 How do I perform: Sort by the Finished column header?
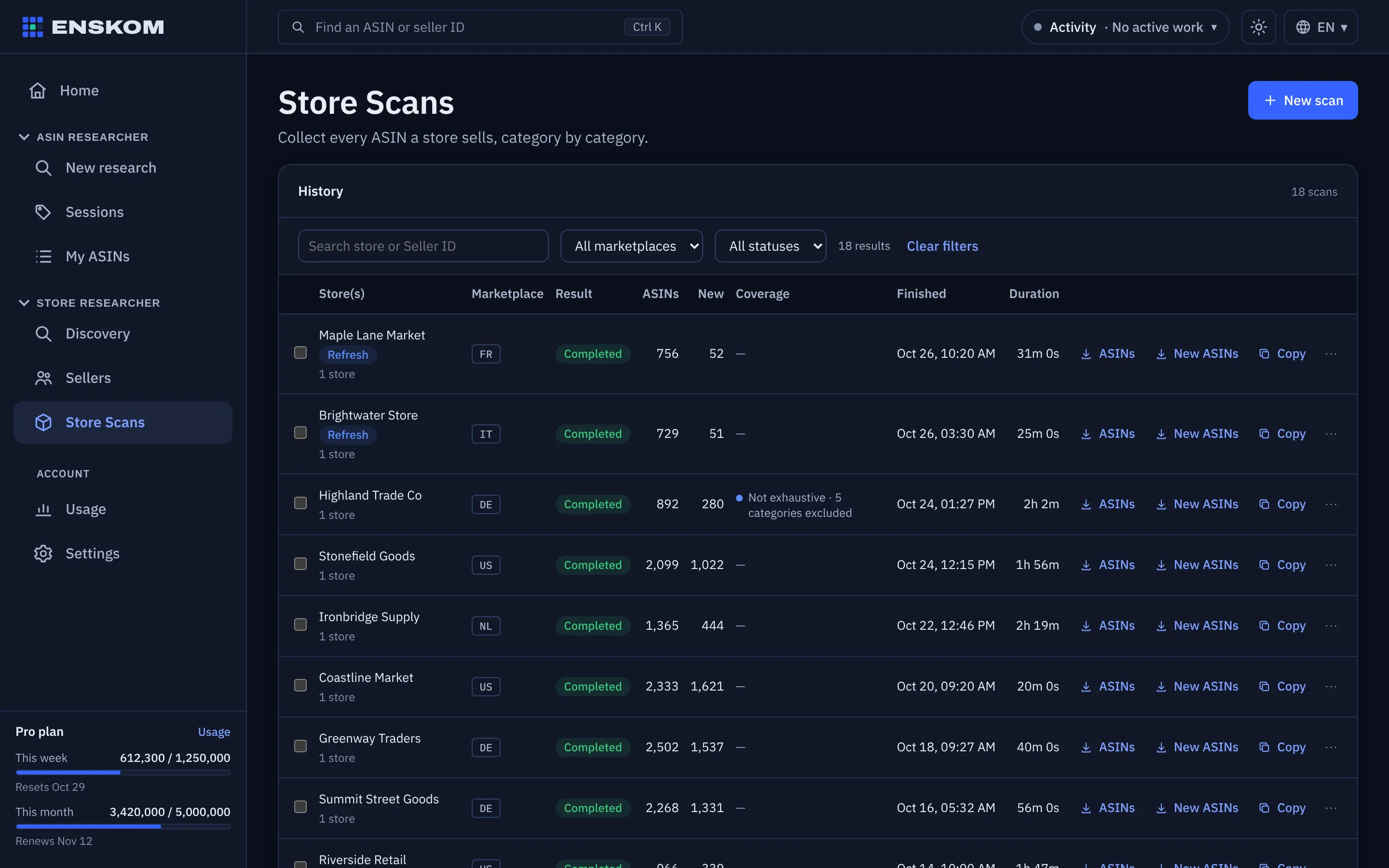[x=921, y=294]
